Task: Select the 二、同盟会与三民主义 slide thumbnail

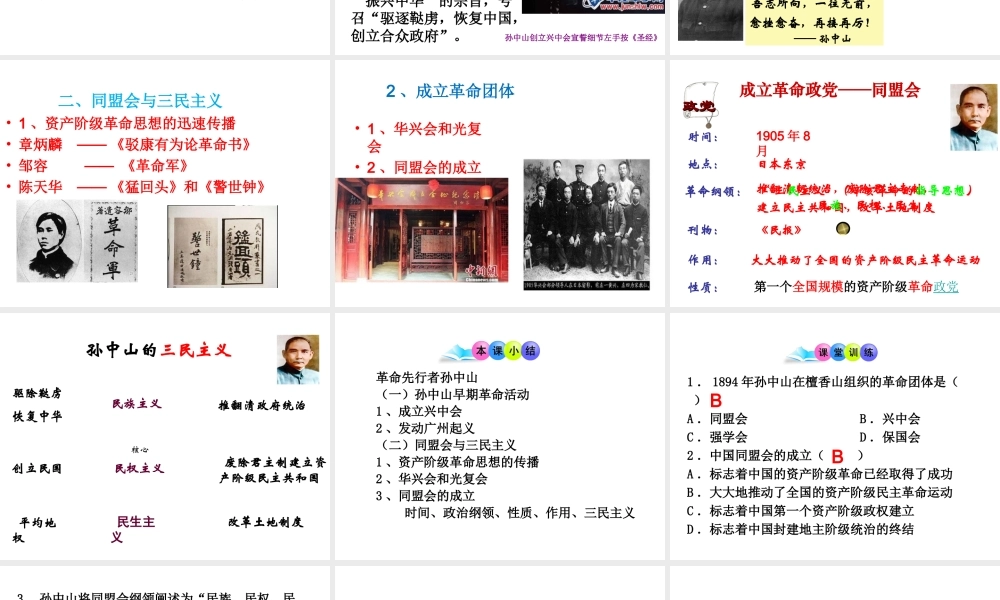Action: click(165, 183)
